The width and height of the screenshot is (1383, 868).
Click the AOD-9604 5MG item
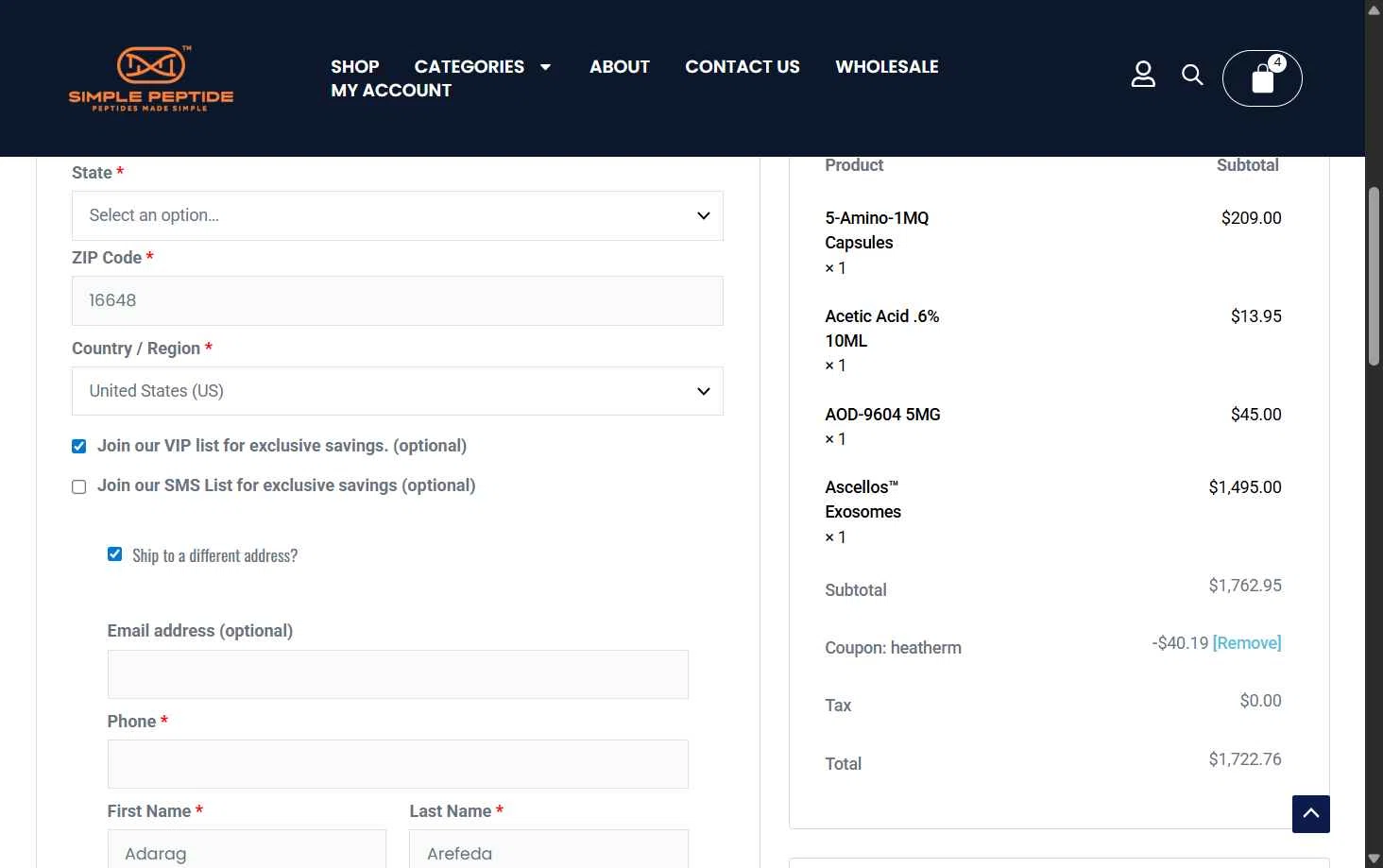tap(882, 415)
